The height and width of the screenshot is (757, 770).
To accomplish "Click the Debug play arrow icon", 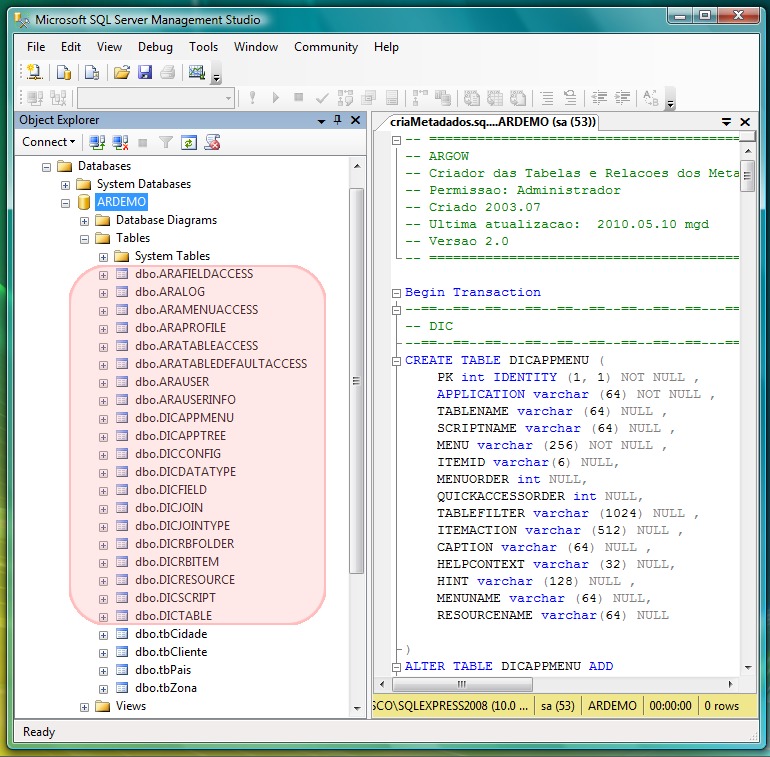I will [275, 98].
